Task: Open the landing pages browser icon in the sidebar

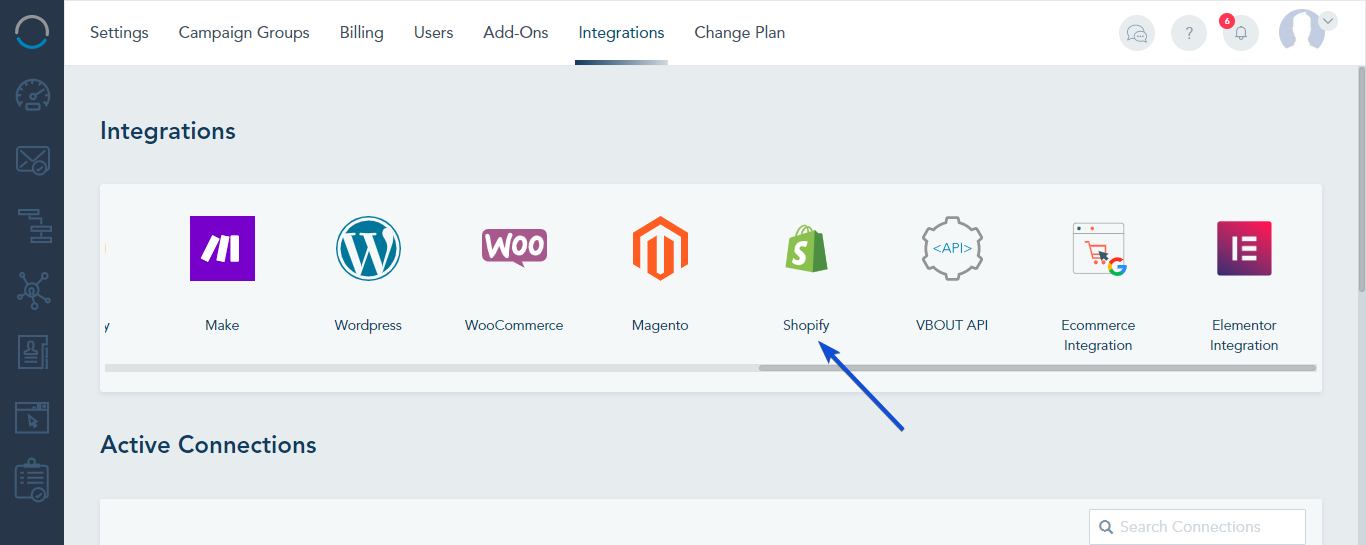Action: click(32, 417)
